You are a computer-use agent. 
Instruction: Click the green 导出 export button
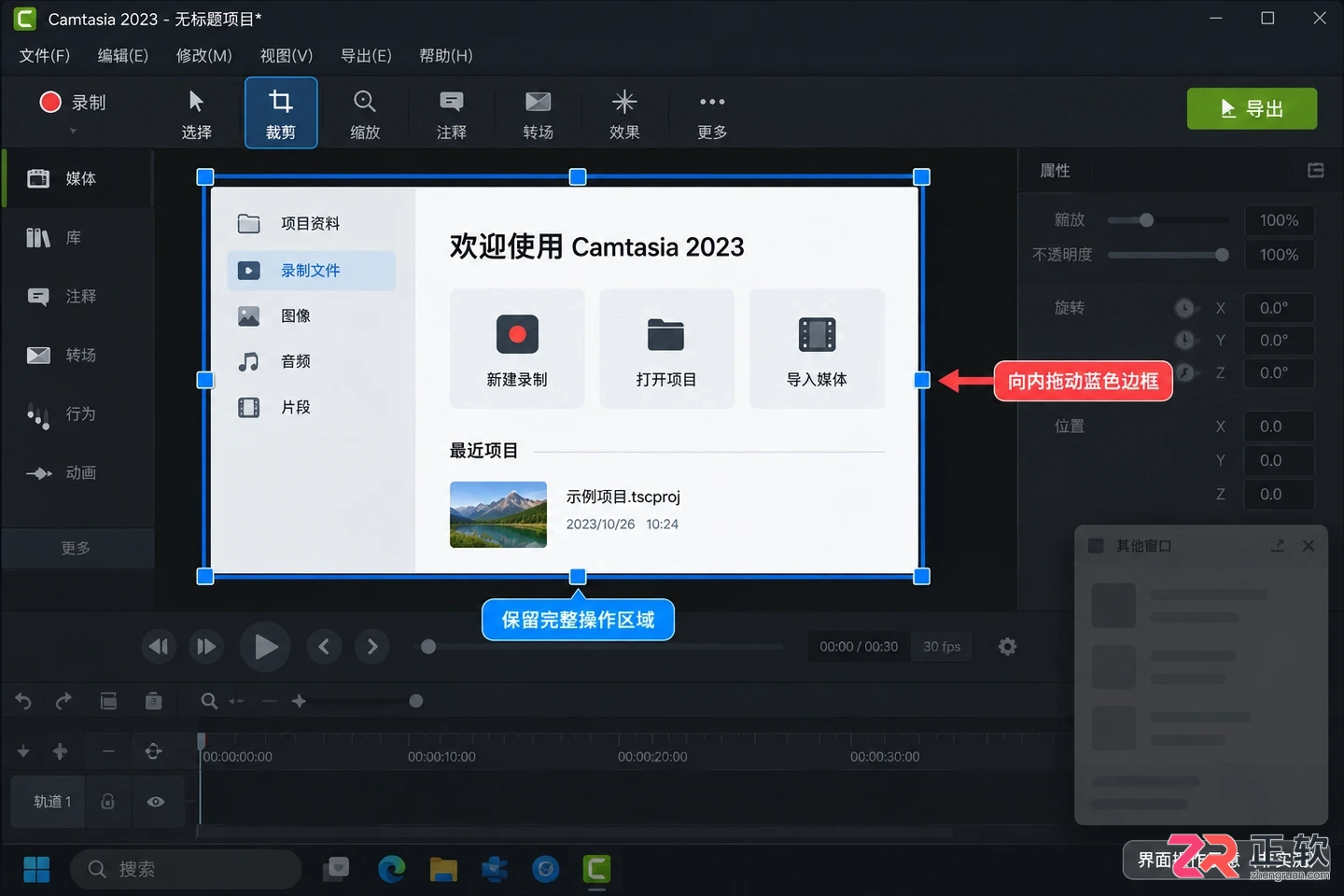point(1252,109)
